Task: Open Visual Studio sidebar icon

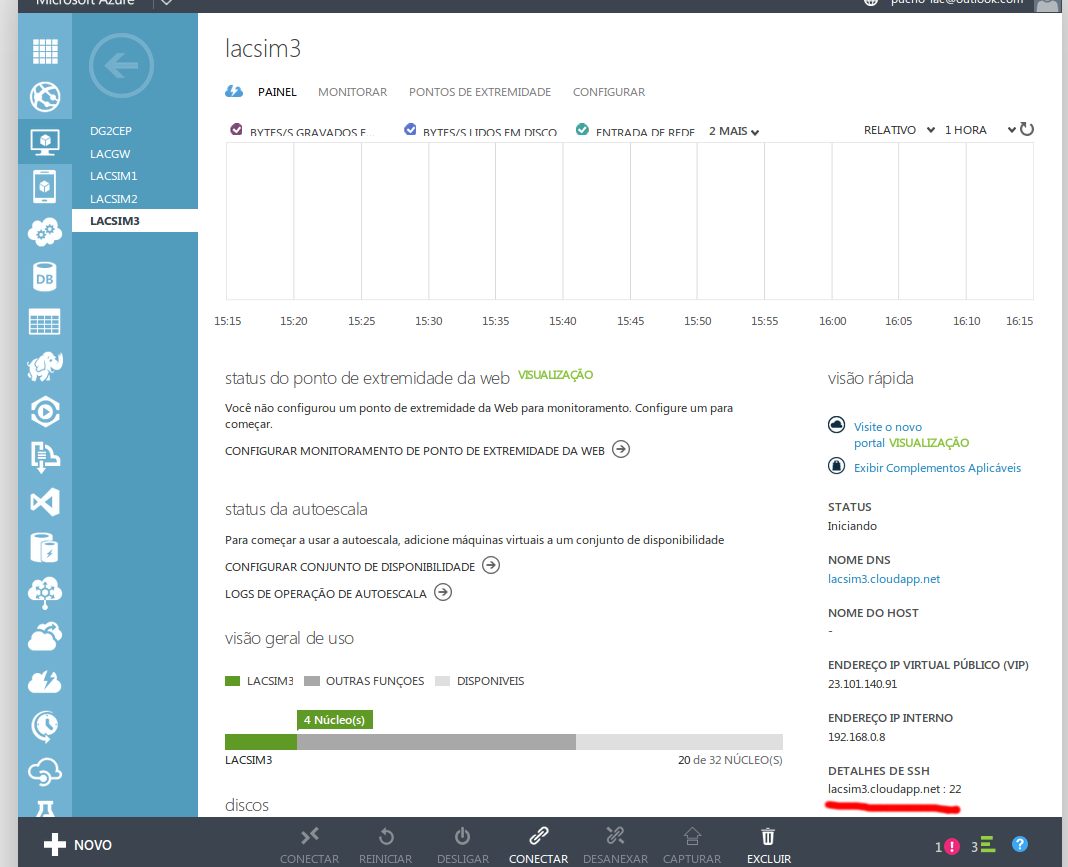Action: click(x=45, y=502)
